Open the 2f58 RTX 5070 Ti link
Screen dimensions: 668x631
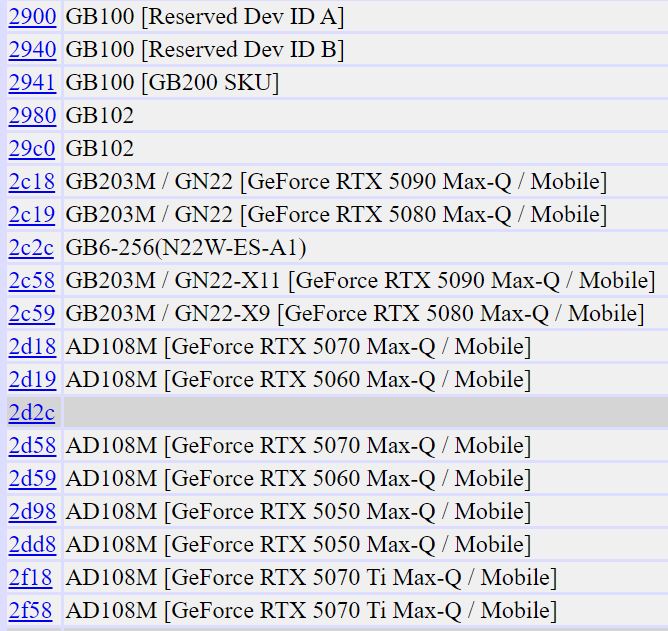click(32, 611)
